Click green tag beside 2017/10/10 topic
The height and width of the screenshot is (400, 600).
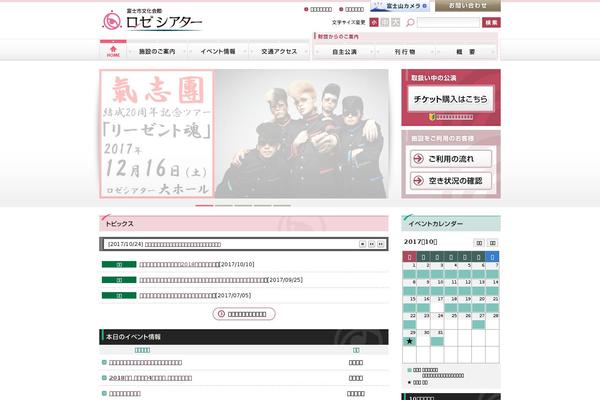pos(119,264)
